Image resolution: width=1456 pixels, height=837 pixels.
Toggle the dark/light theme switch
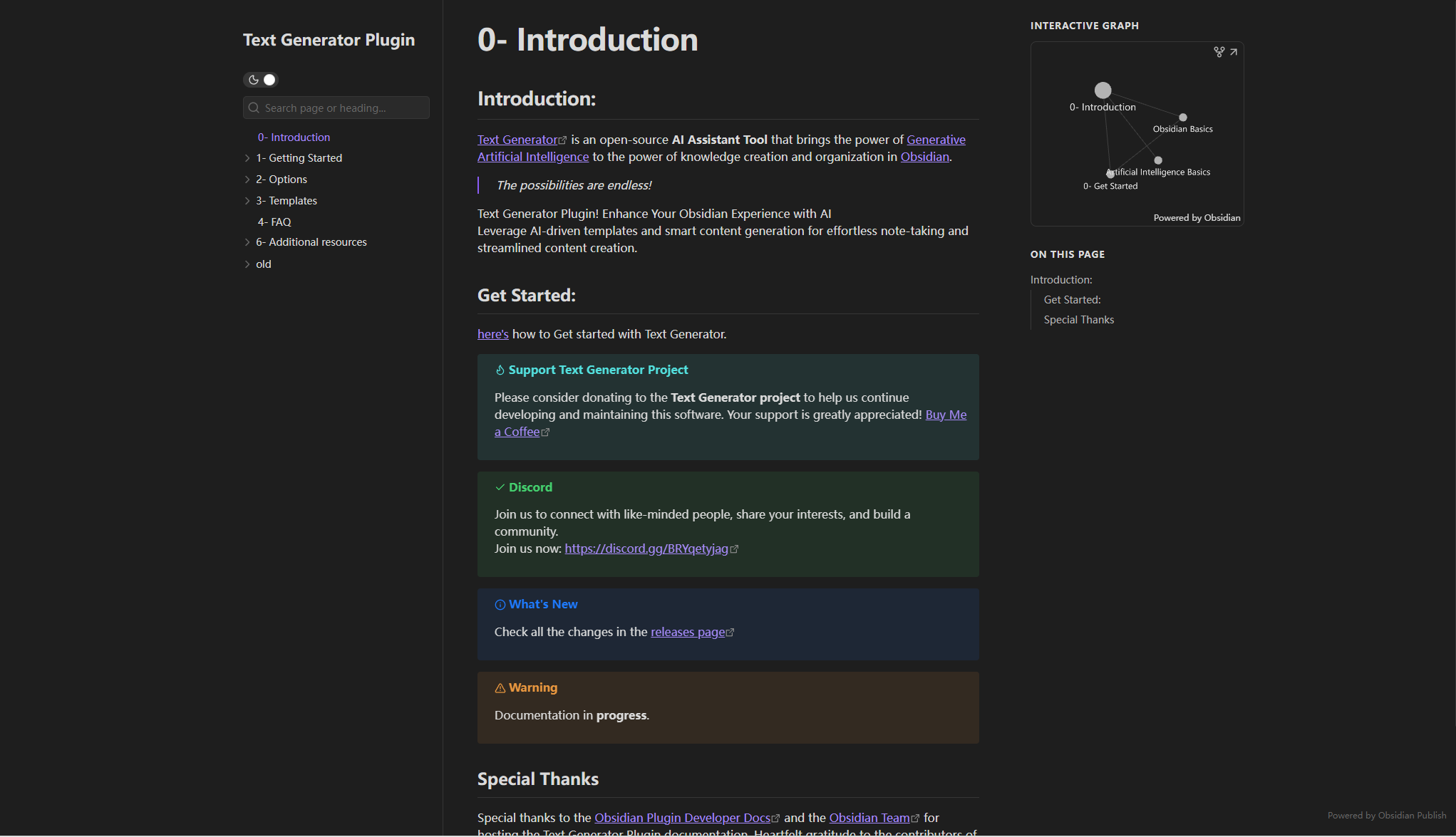pyautogui.click(x=261, y=80)
